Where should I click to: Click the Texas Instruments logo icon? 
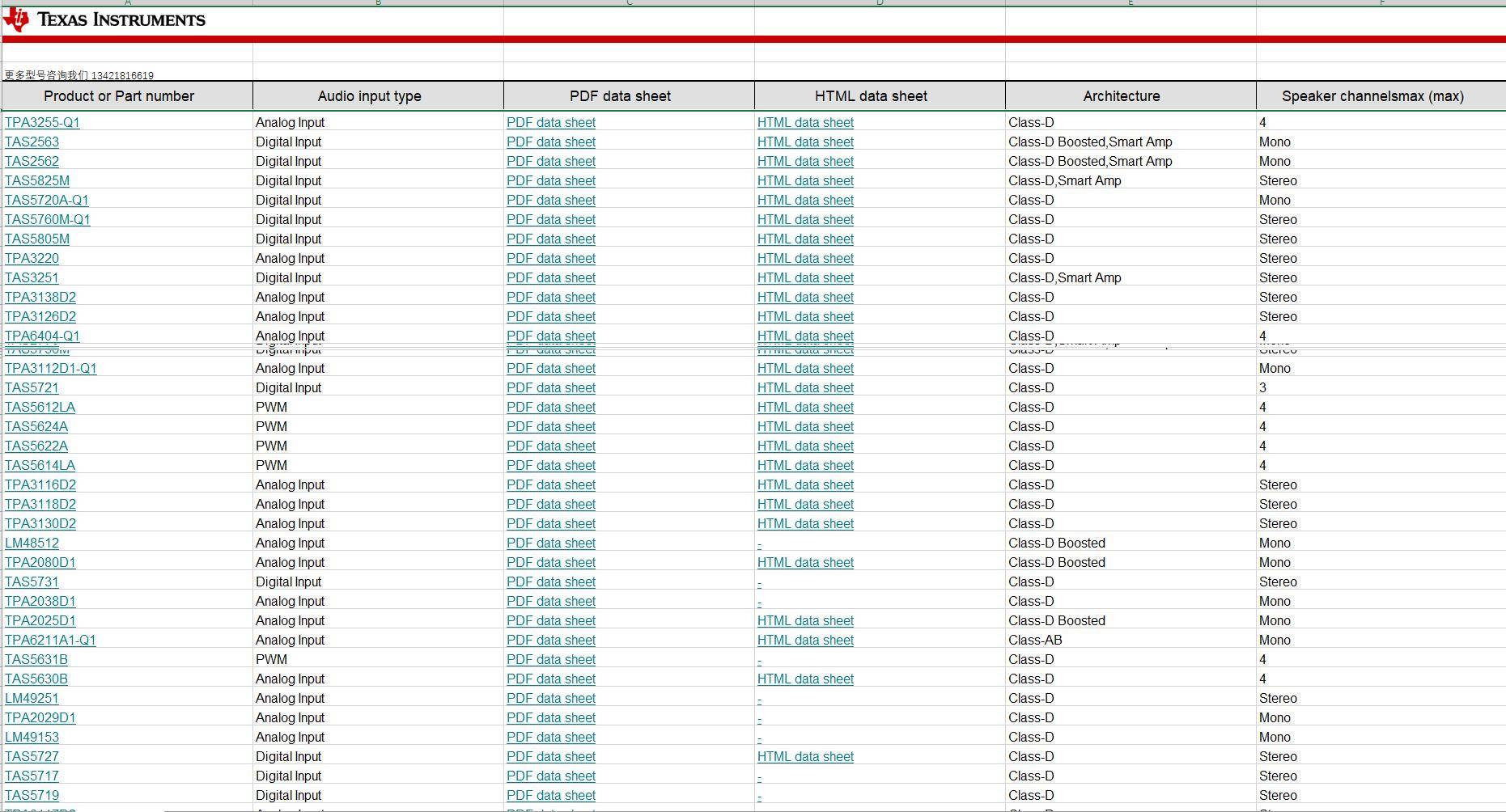click(16, 19)
